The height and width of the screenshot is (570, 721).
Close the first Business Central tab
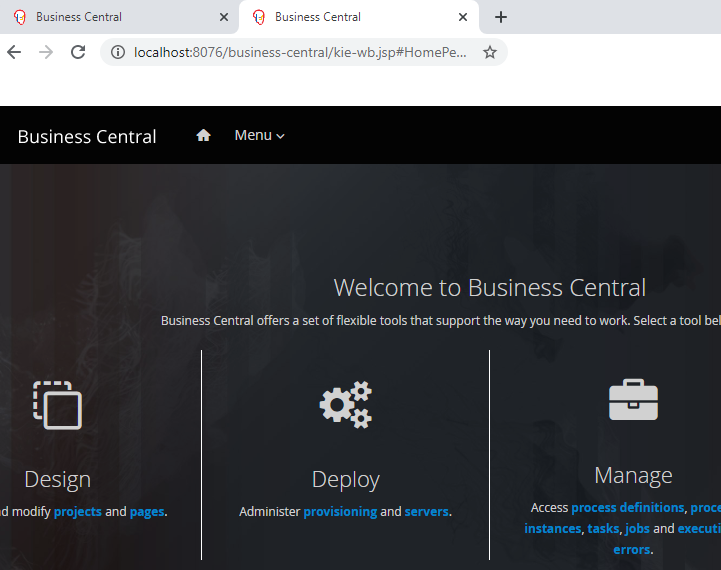pyautogui.click(x=224, y=17)
